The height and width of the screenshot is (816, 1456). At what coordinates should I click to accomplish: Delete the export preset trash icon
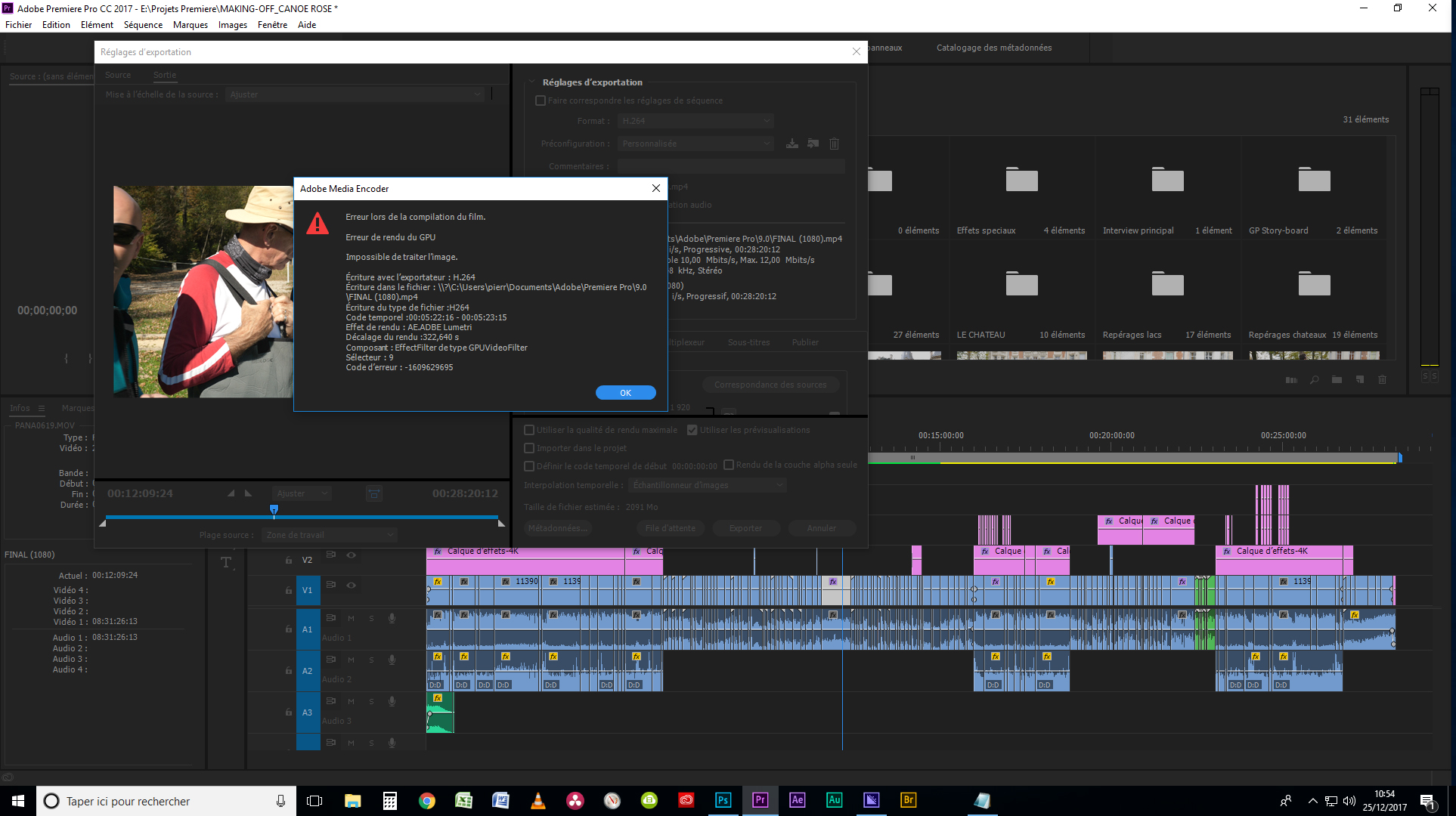pyautogui.click(x=835, y=144)
